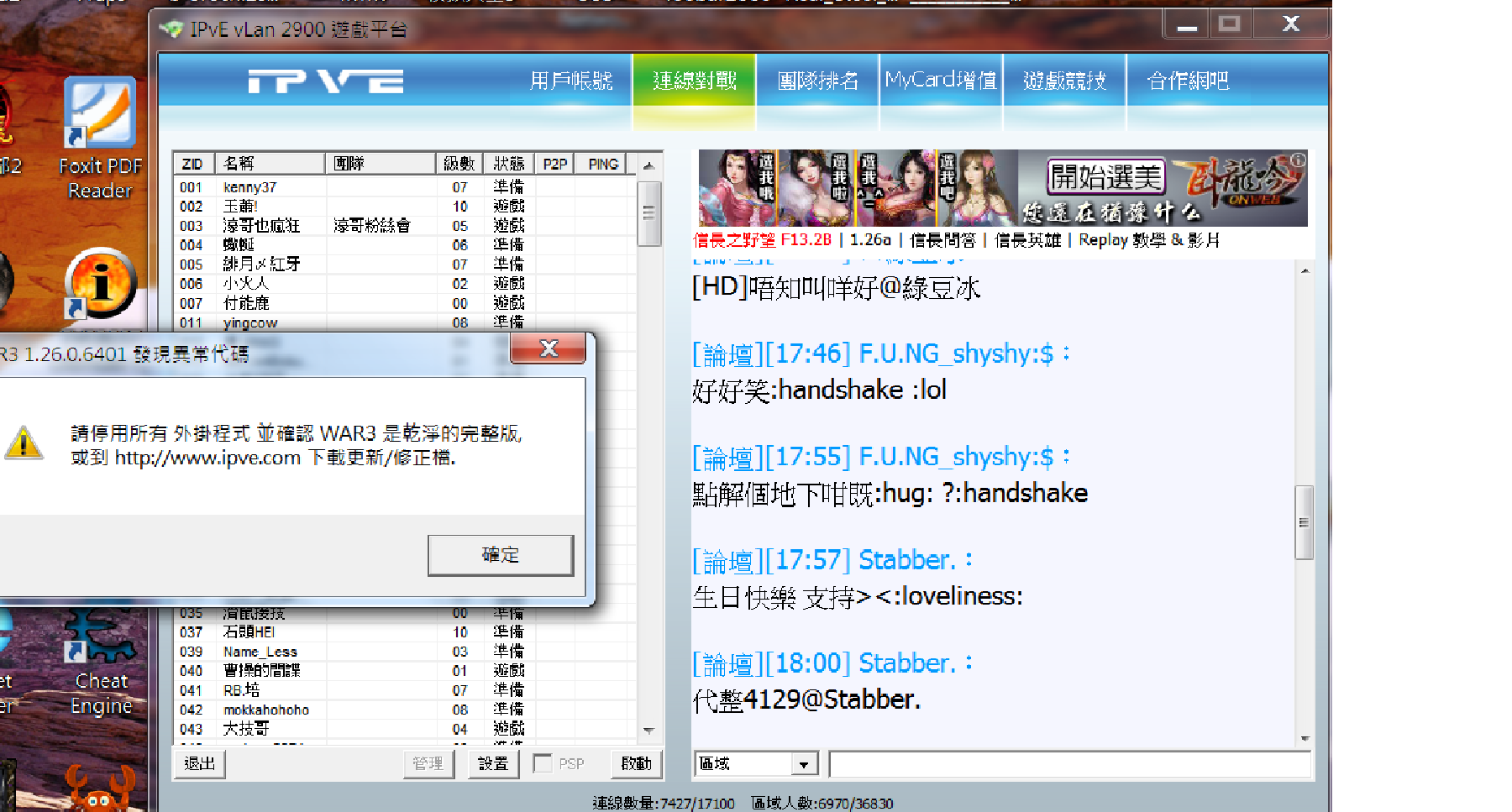This screenshot has height=812, width=1512.
Task: Open the 信長英雄 link
Action: 1028,240
